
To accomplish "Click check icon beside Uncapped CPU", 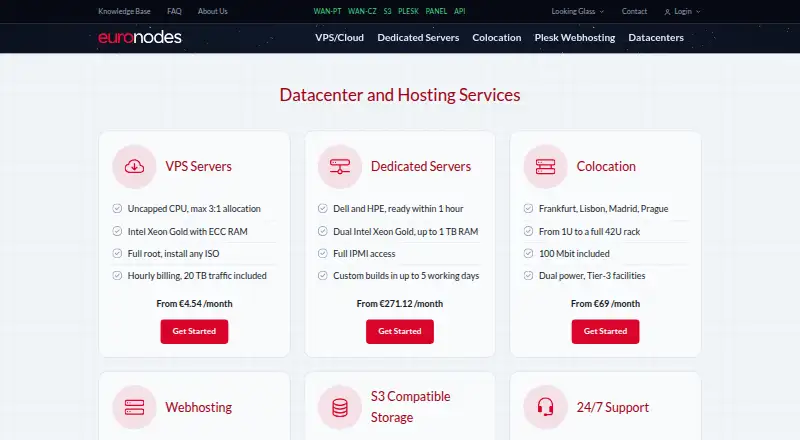I will [117, 208].
